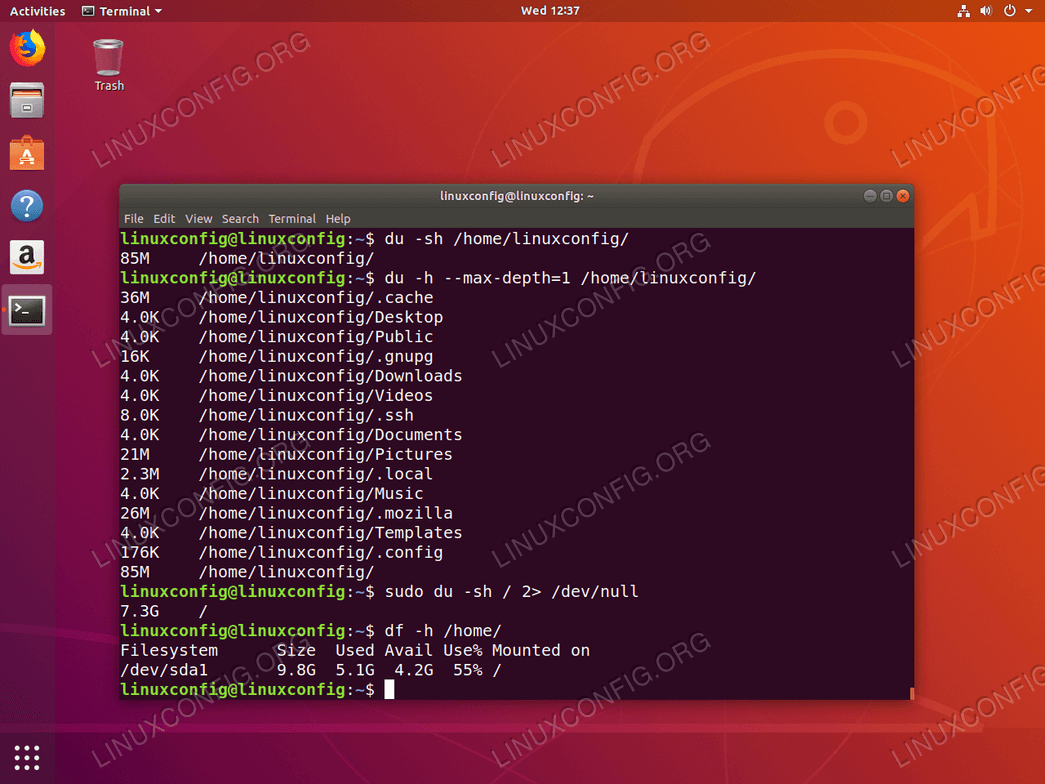Select the Terminal icon in the dock
The image size is (1045, 784).
(x=27, y=310)
